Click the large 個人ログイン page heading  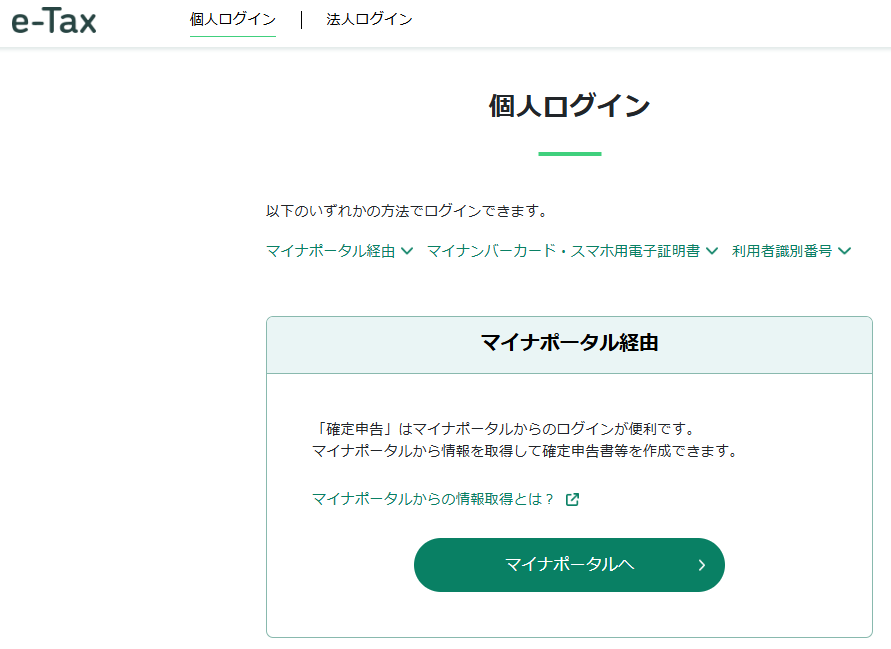569,106
